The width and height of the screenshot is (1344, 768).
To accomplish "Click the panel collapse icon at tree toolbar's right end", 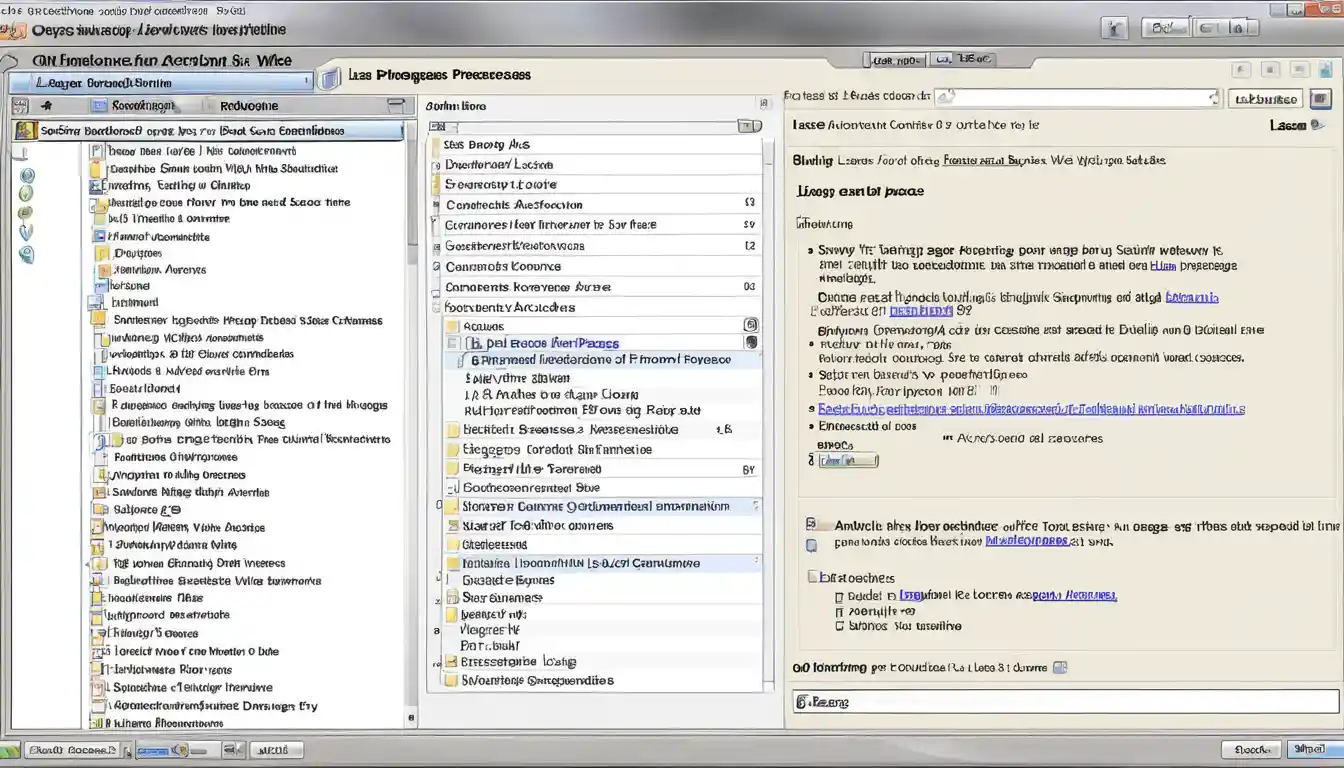I will [396, 105].
